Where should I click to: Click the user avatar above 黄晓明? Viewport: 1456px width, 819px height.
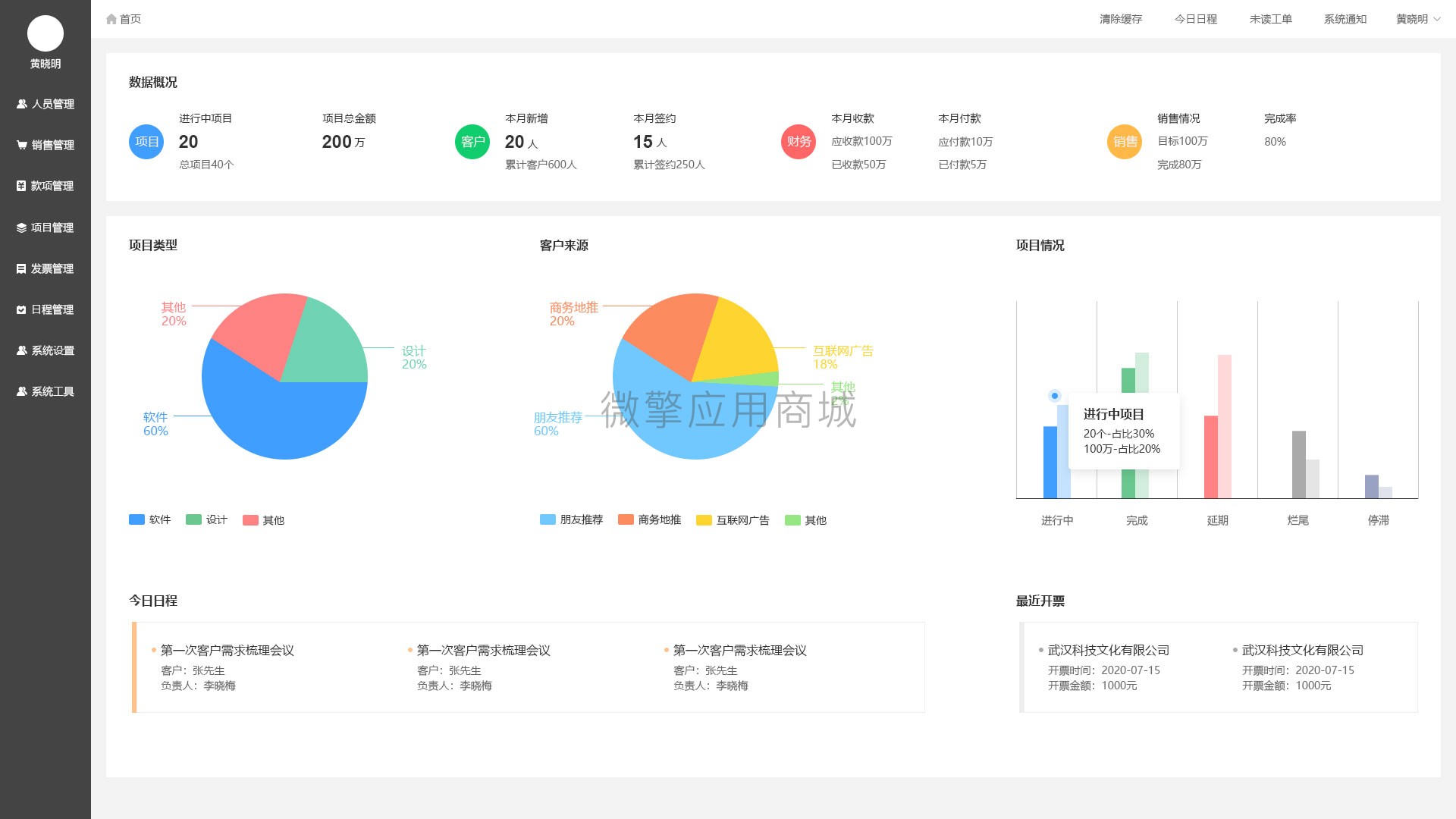coord(45,33)
